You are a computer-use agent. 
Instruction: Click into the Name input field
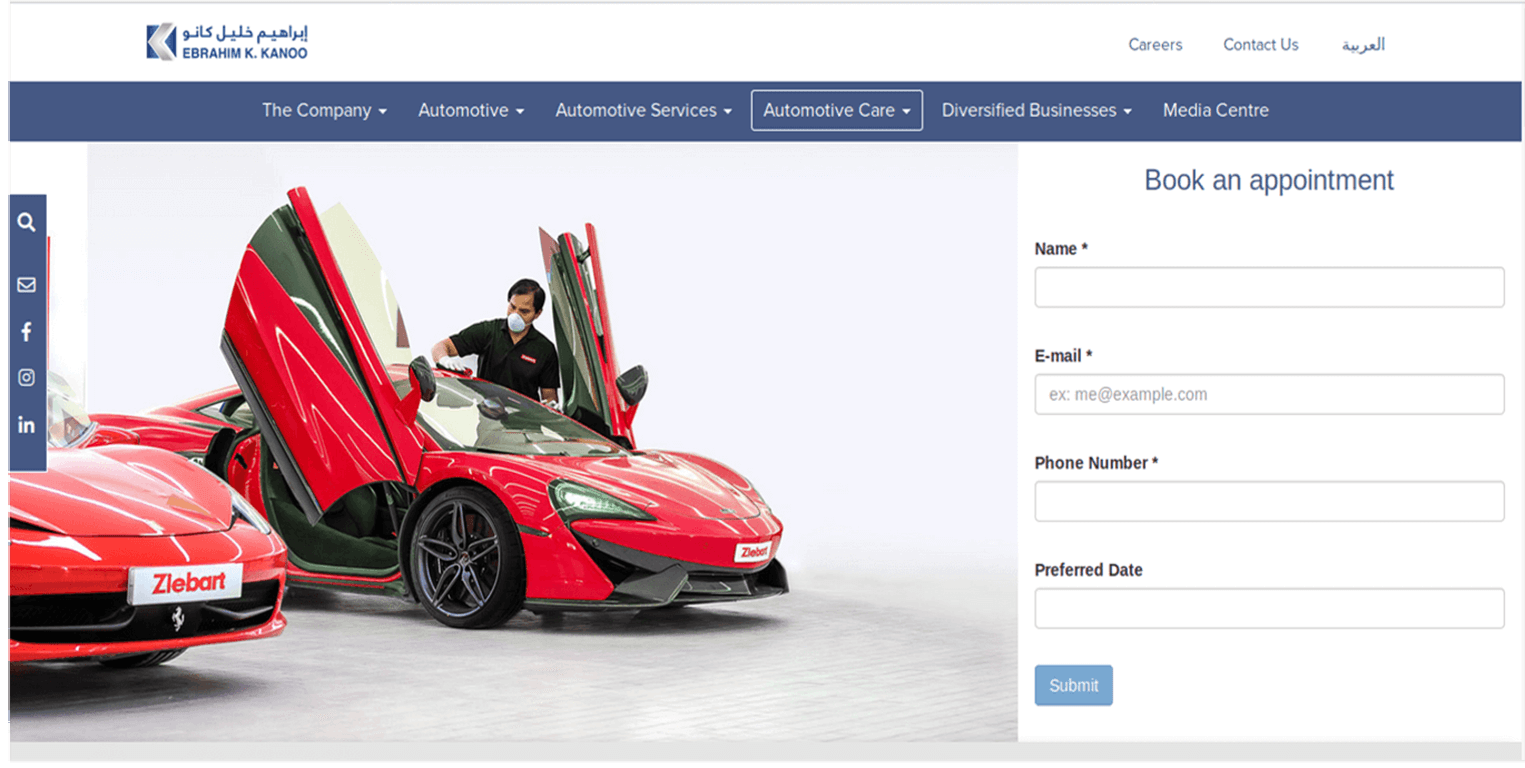(x=1269, y=288)
